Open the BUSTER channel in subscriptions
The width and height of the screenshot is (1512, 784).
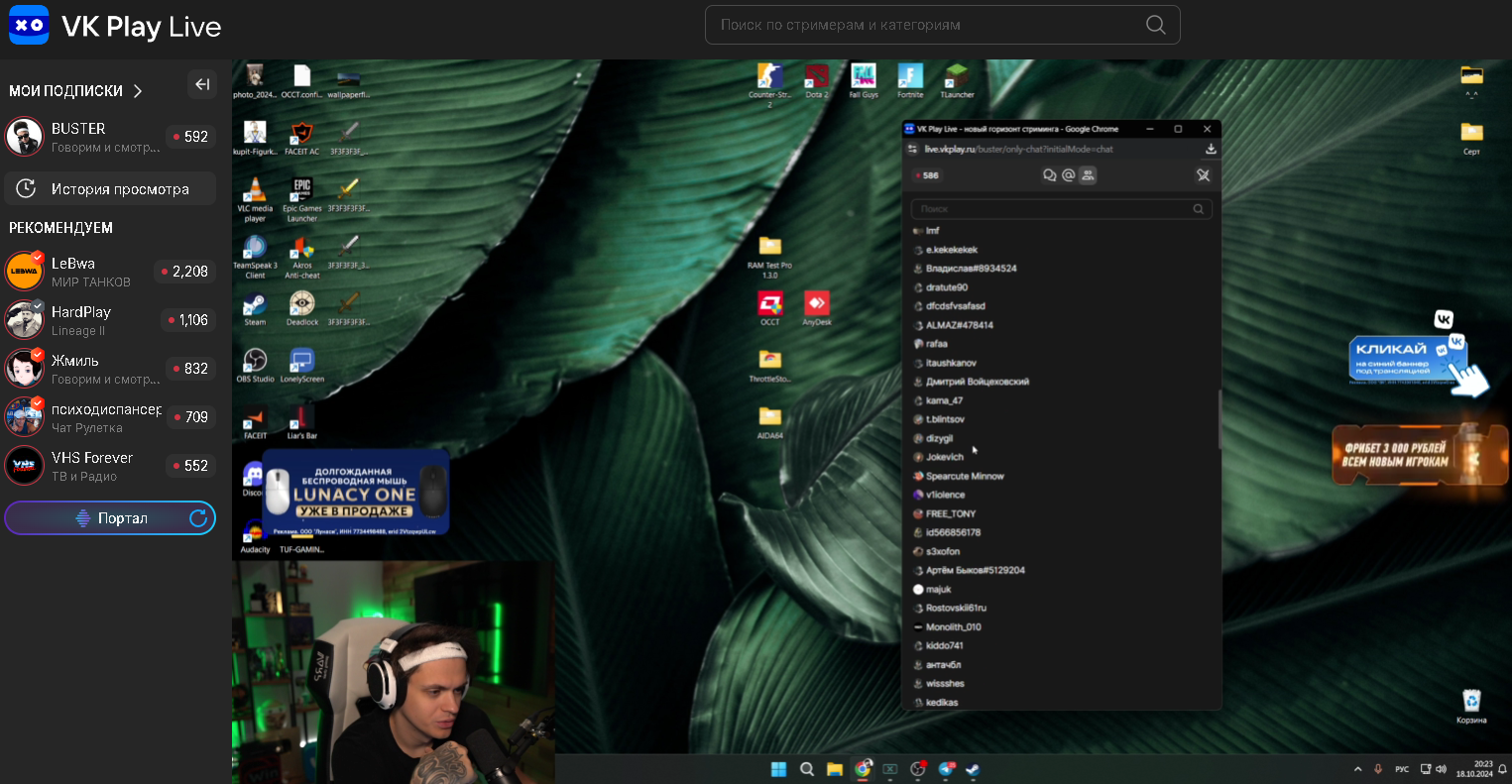point(109,137)
